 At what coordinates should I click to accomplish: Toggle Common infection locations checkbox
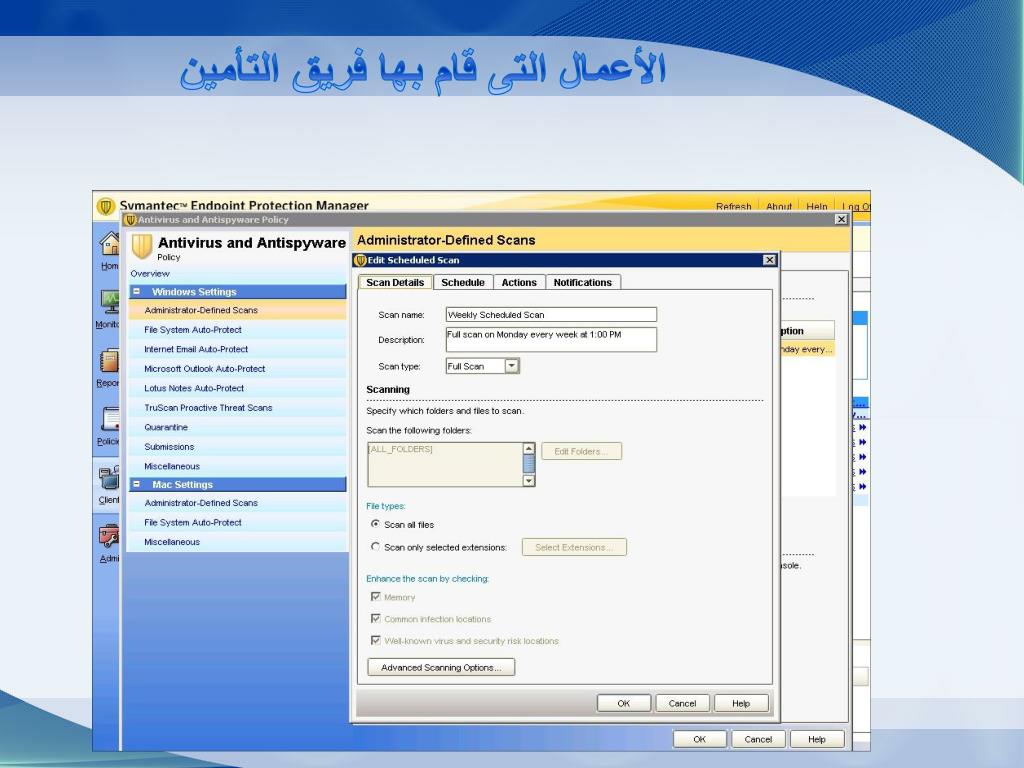[x=376, y=618]
